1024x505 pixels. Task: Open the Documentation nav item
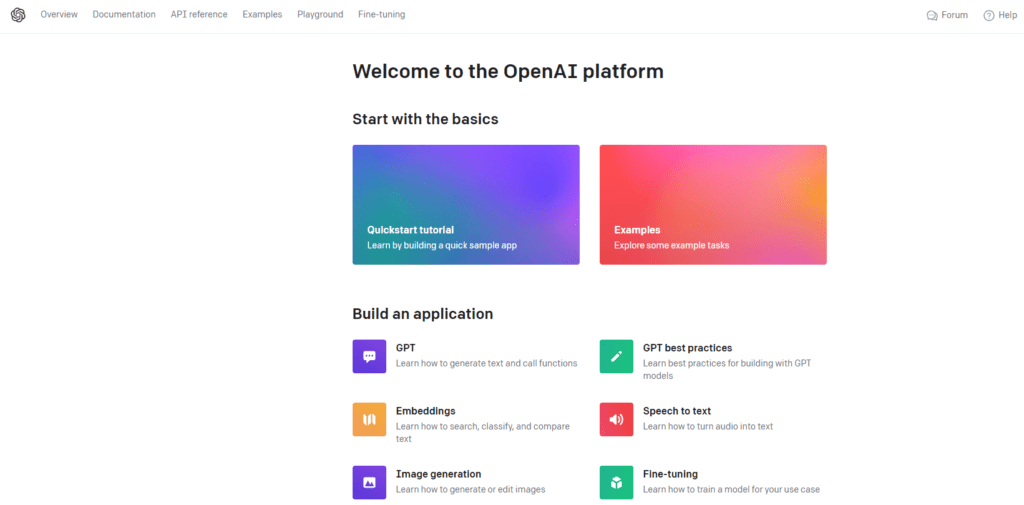[x=124, y=14]
